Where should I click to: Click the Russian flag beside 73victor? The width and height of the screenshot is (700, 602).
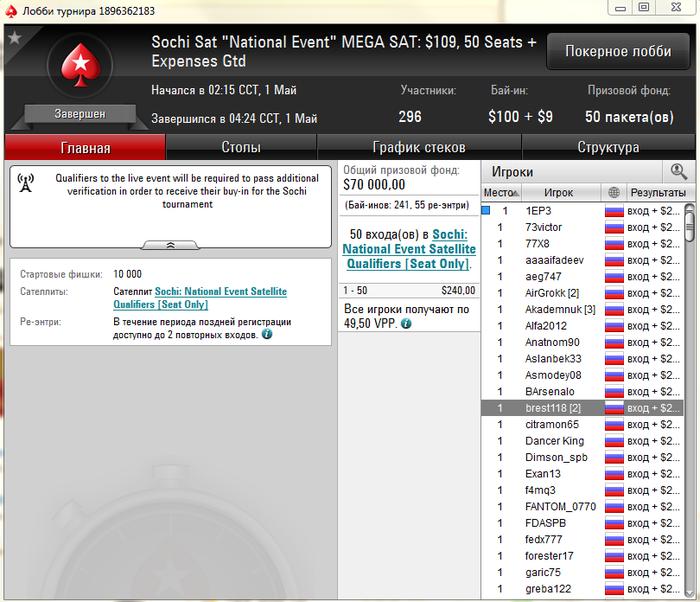(614, 227)
